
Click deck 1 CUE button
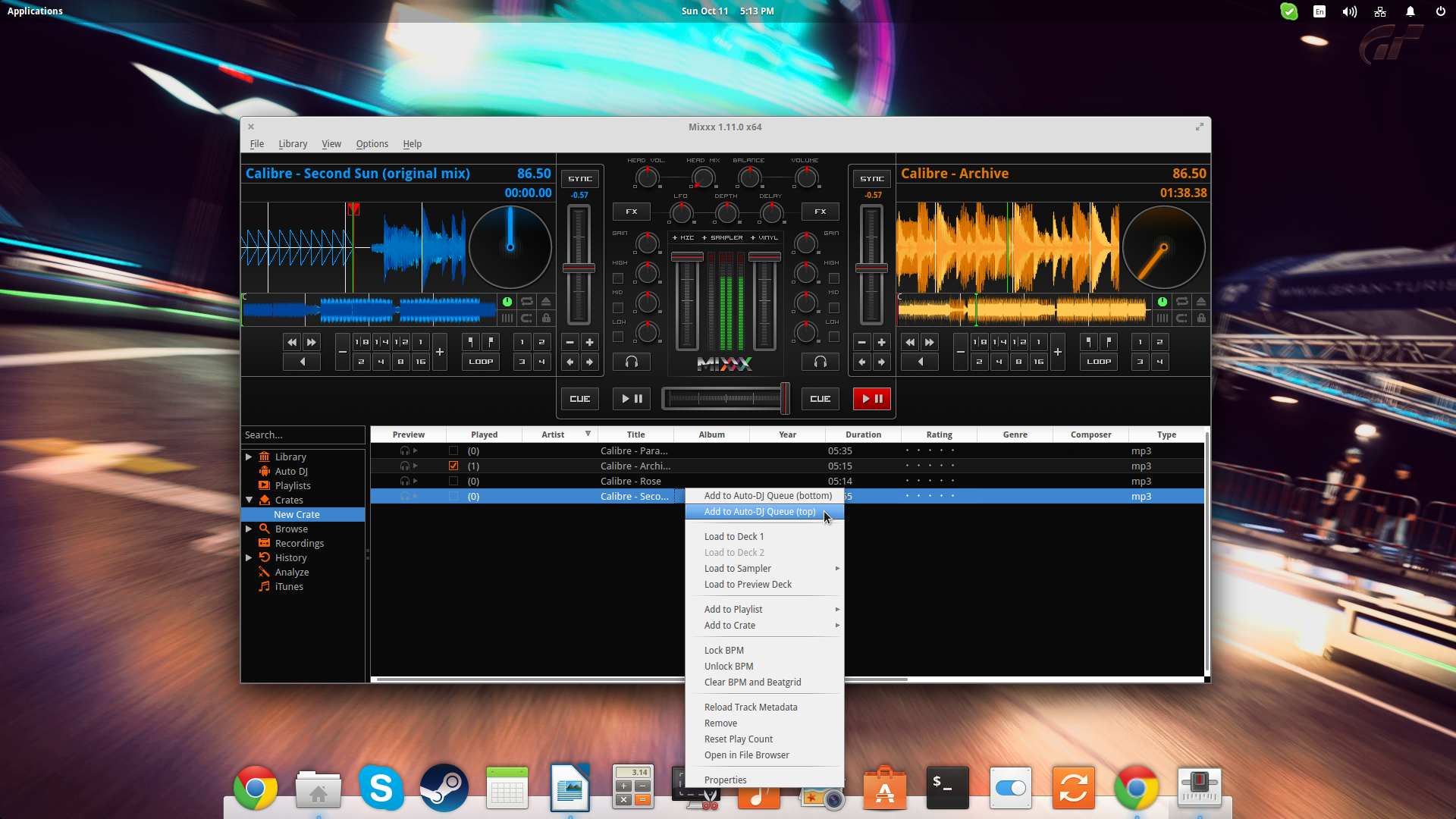click(580, 399)
